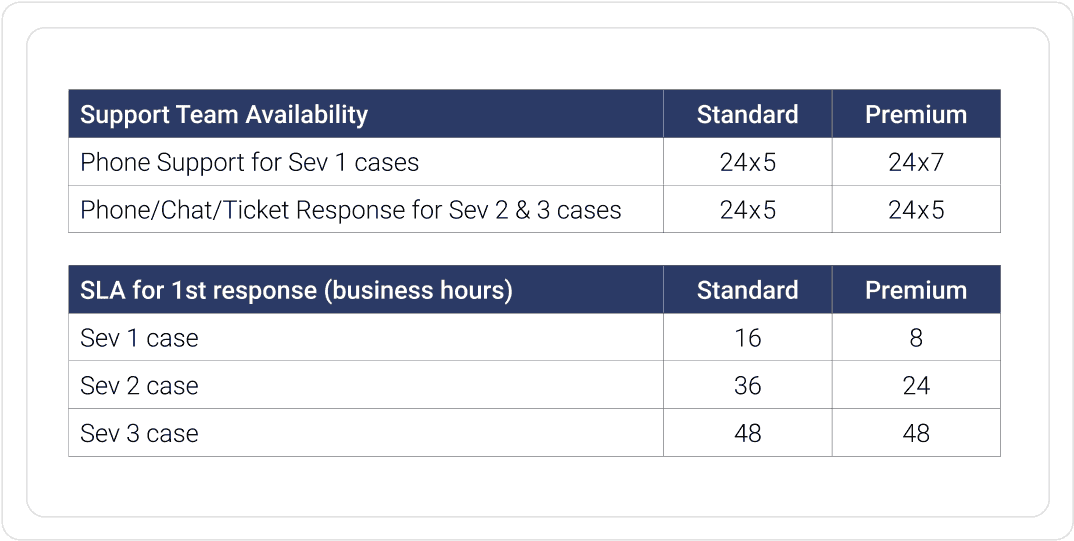
Task: Select Phone/Chat/Ticket Response for Sev 2 & 3 row
Action: (x=534, y=210)
